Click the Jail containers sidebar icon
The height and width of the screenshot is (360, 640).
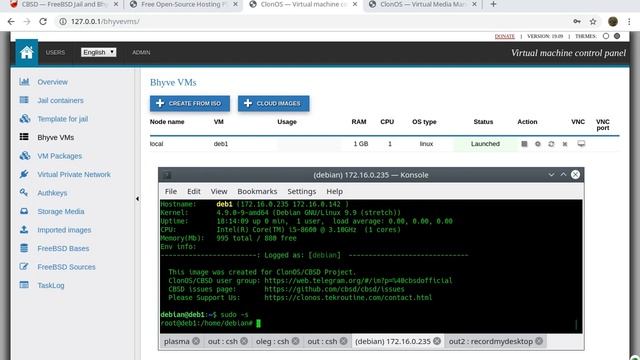pos(24,100)
